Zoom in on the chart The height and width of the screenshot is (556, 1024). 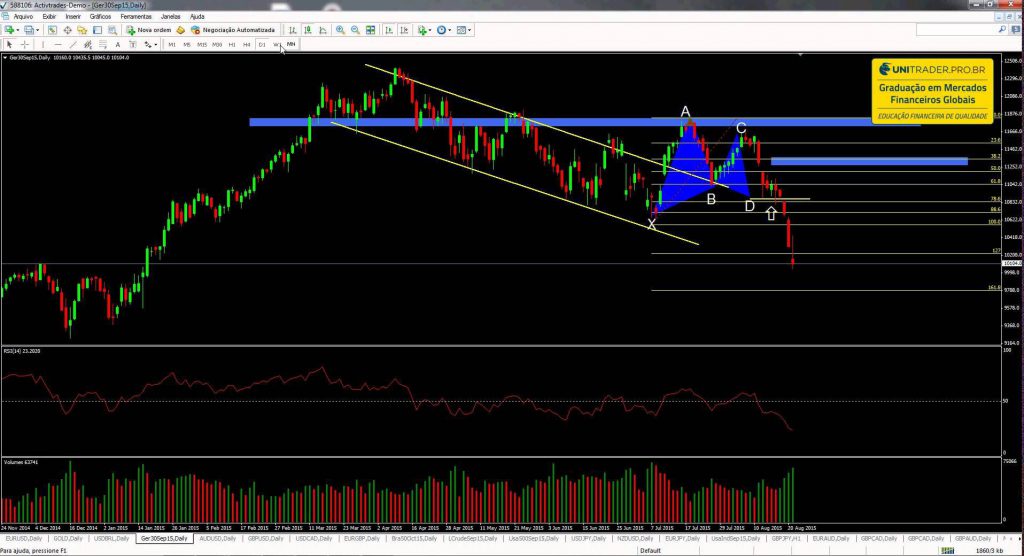[x=340, y=30]
